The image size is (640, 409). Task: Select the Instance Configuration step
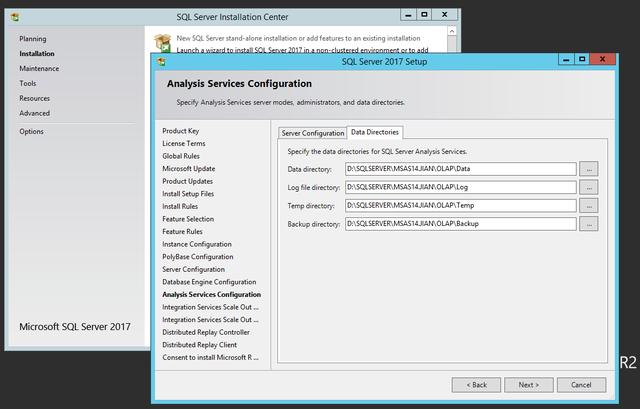197,245
